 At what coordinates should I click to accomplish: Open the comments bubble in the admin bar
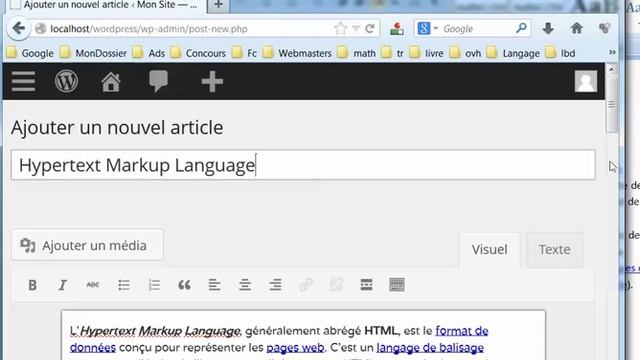[158, 81]
